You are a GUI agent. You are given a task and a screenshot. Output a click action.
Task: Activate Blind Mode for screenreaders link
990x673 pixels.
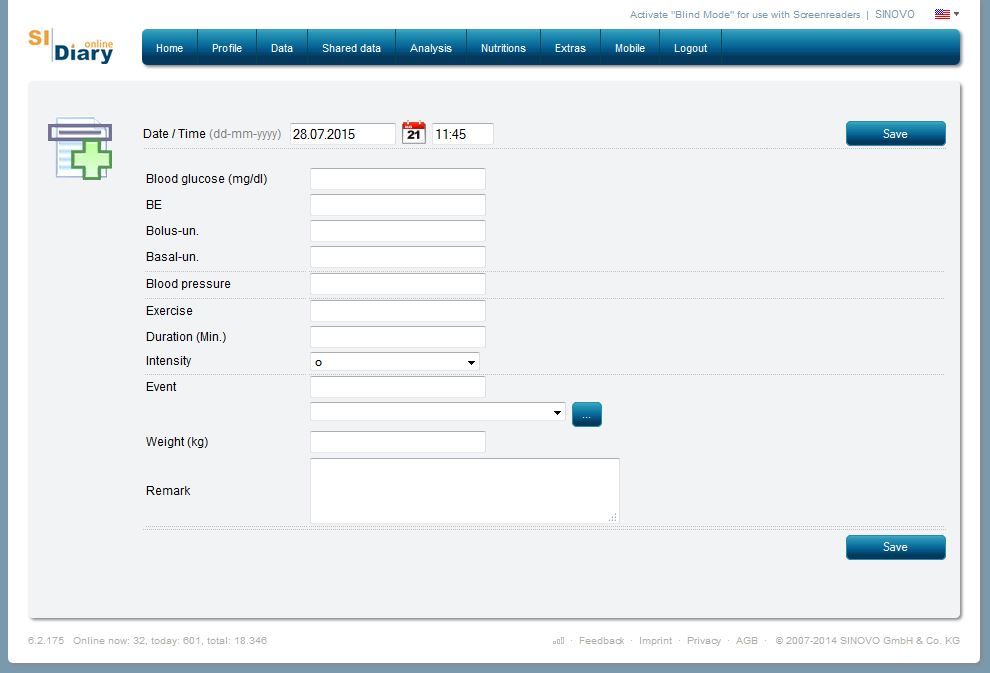coord(744,15)
